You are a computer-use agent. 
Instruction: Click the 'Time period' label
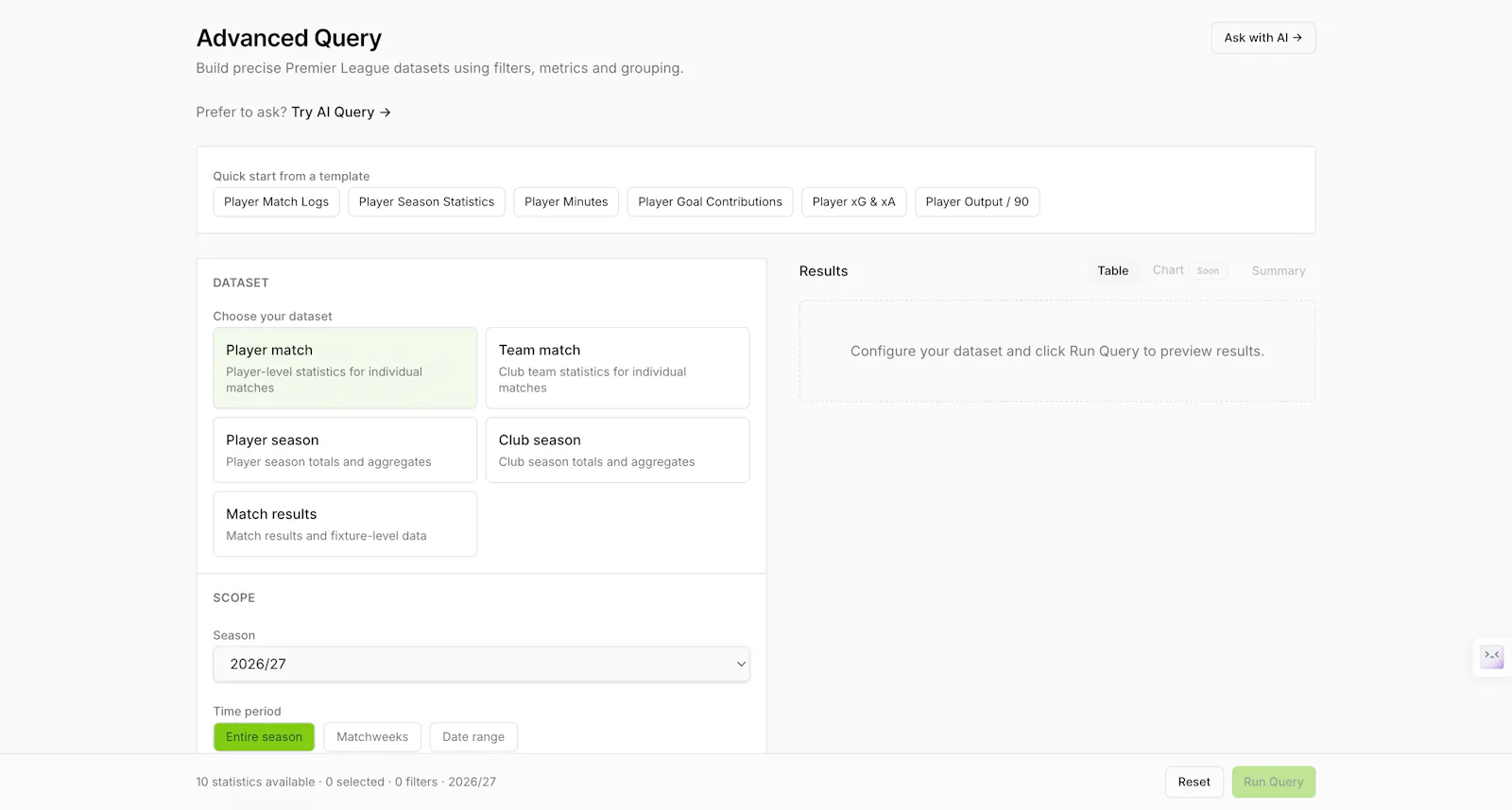pos(247,711)
